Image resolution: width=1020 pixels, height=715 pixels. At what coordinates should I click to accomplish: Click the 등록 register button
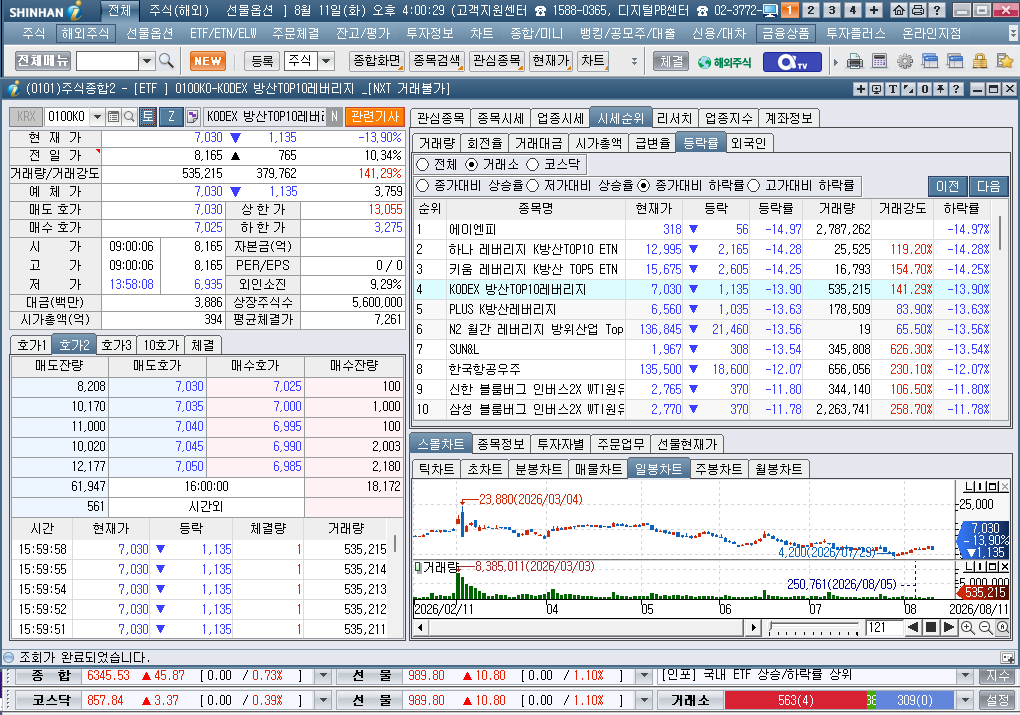tap(262, 61)
